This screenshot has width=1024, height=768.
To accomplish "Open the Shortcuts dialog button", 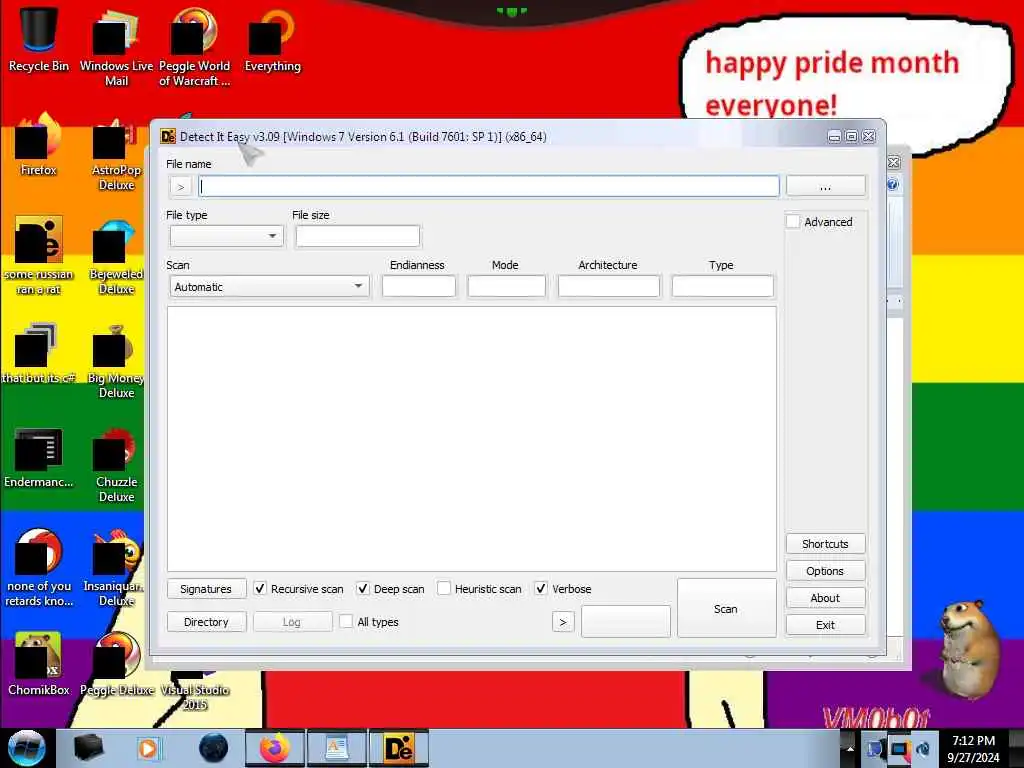I will click(x=825, y=543).
